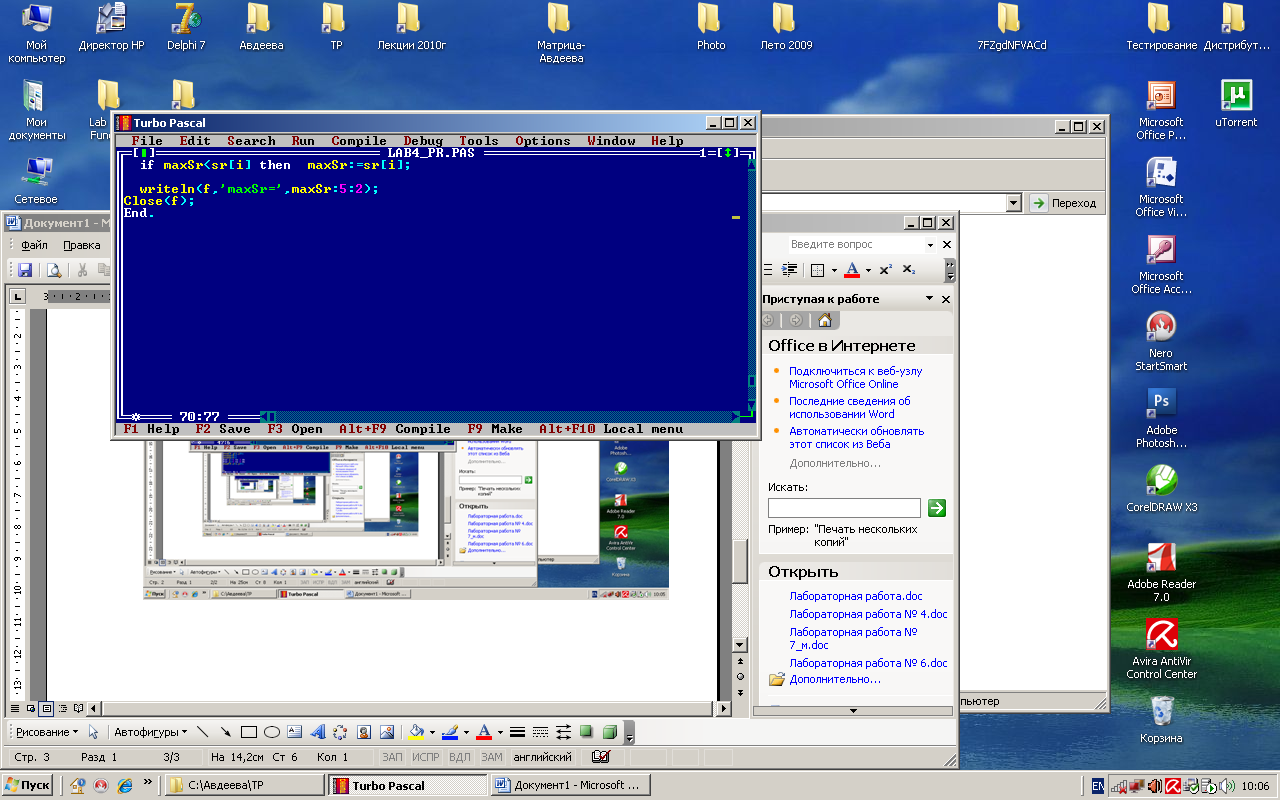
Task: Switch to Outline view button in Word
Action: click(62, 708)
